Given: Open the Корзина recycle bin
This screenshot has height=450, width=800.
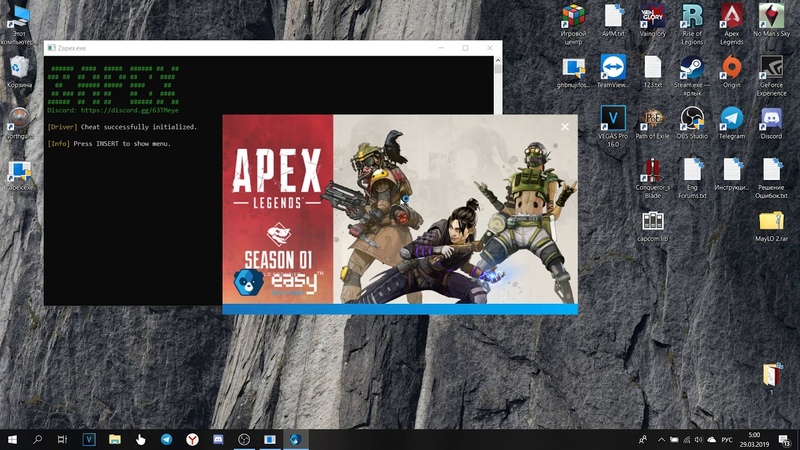Looking at the screenshot, I should tap(19, 72).
